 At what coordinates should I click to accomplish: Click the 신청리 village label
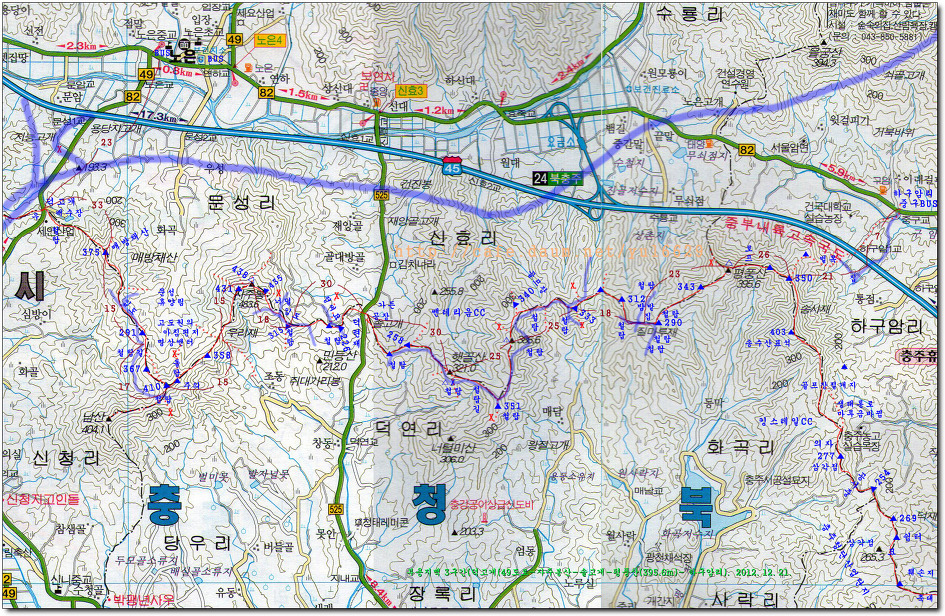(x=66, y=458)
